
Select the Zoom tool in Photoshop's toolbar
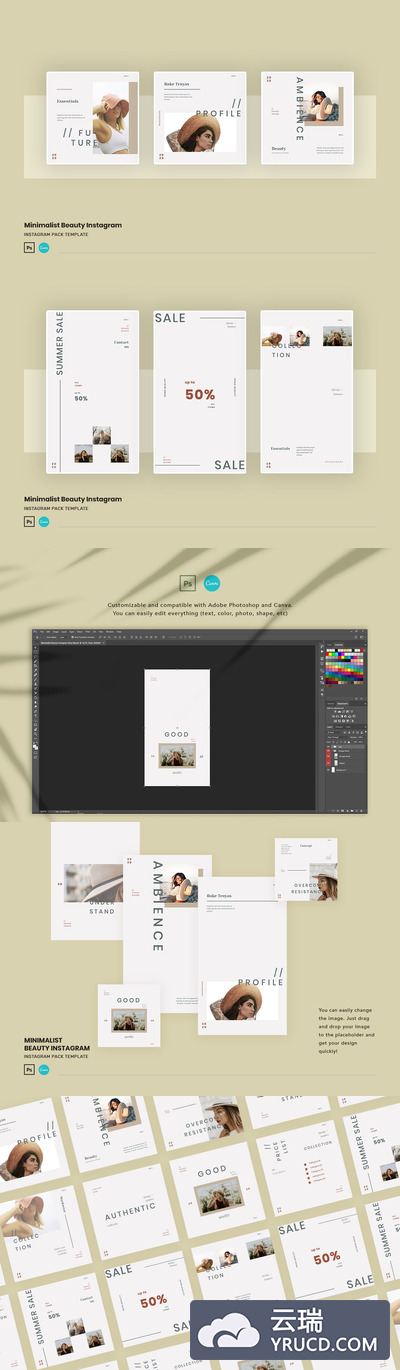tap(35, 734)
